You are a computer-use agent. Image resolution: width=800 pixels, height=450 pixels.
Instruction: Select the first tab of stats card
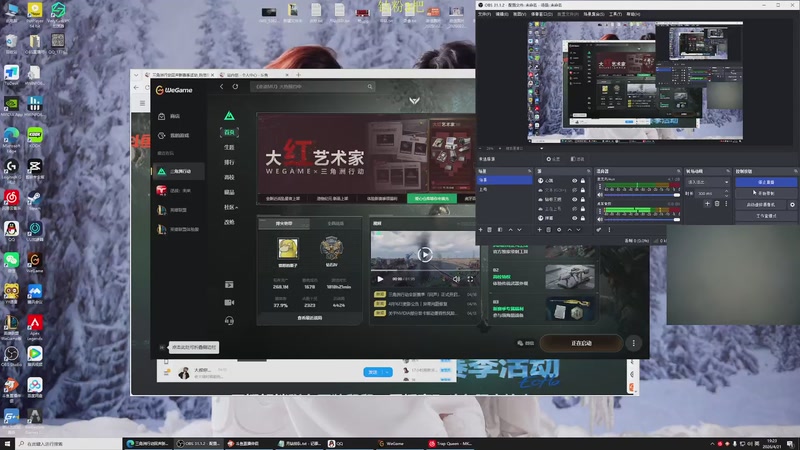tap(284, 223)
